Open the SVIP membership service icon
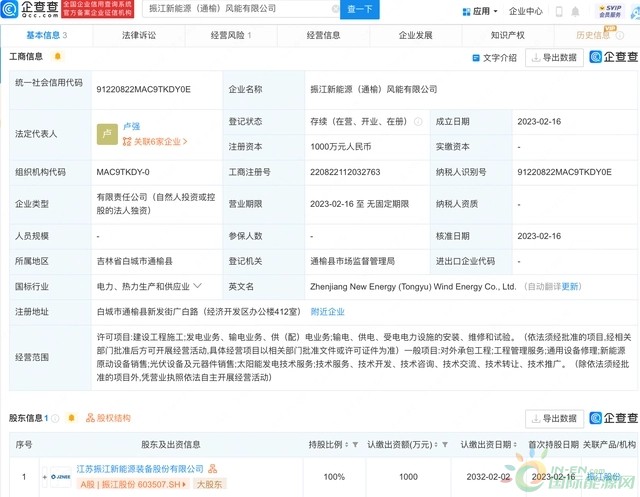Viewport: 640px width, 497px height. [608, 11]
